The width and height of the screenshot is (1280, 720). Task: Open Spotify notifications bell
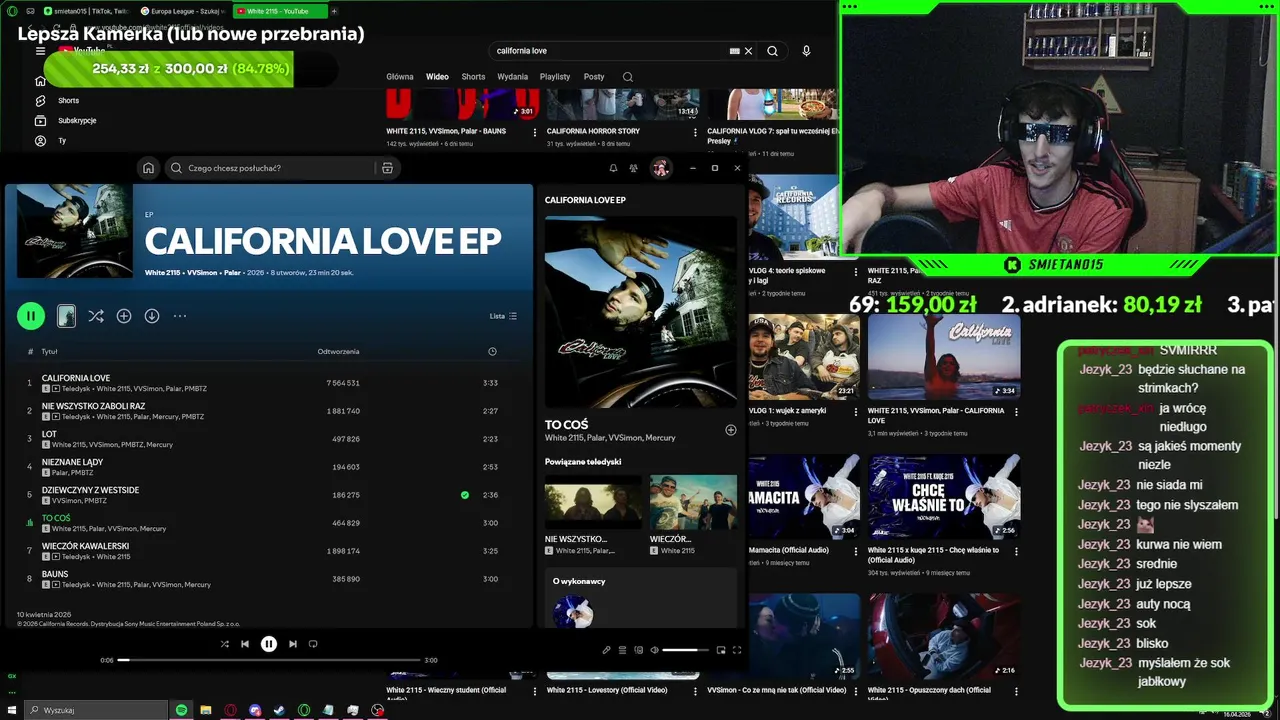(x=613, y=168)
